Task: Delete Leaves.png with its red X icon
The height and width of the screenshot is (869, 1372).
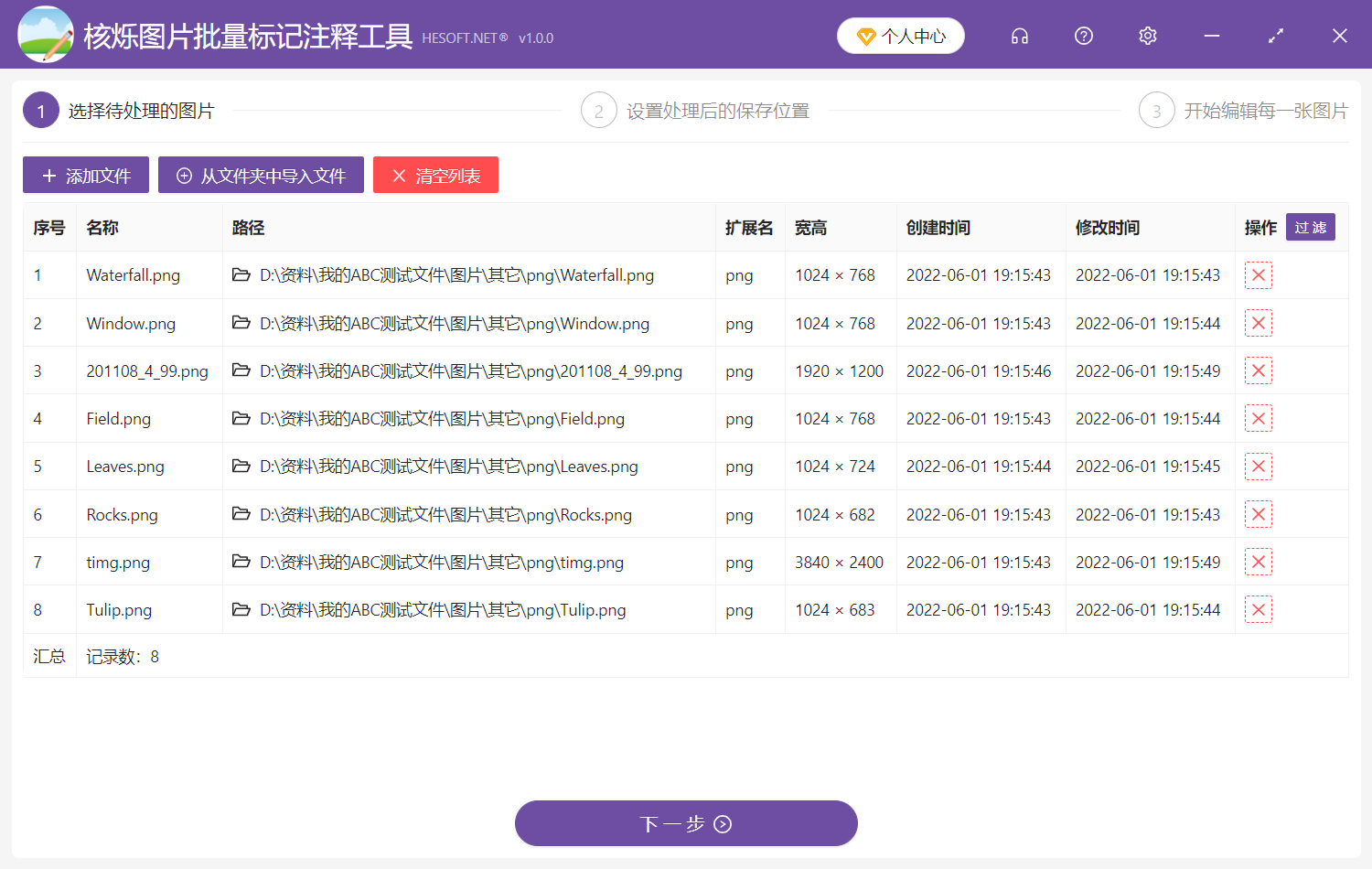Action: point(1259,467)
